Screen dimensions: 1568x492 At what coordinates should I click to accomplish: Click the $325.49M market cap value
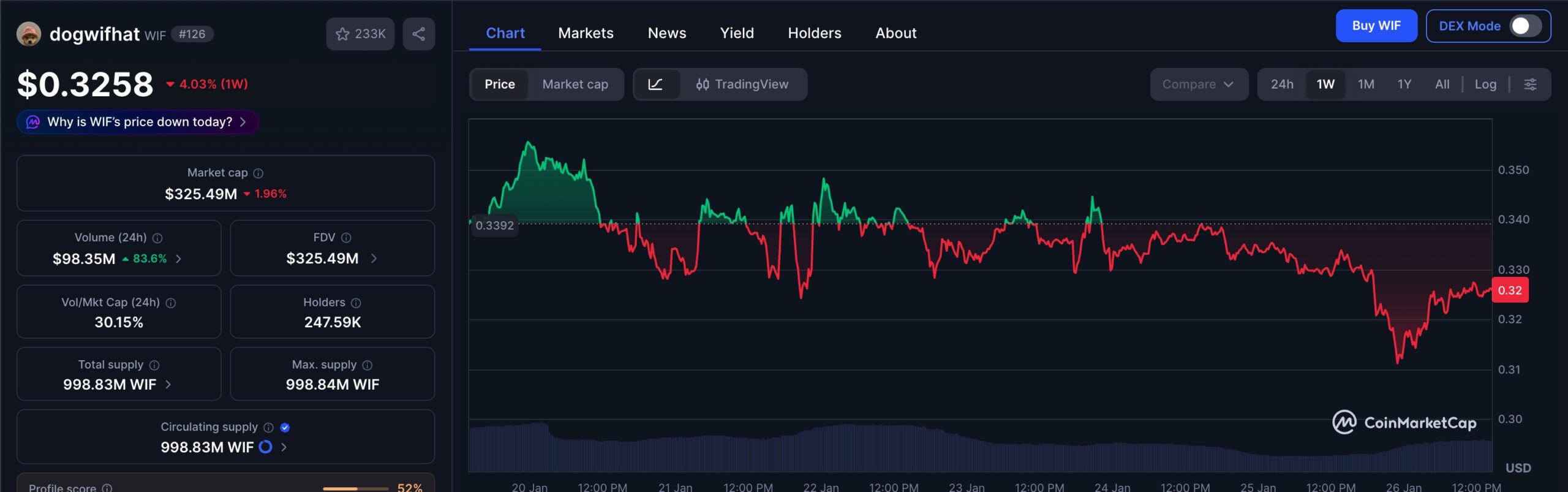pos(201,194)
